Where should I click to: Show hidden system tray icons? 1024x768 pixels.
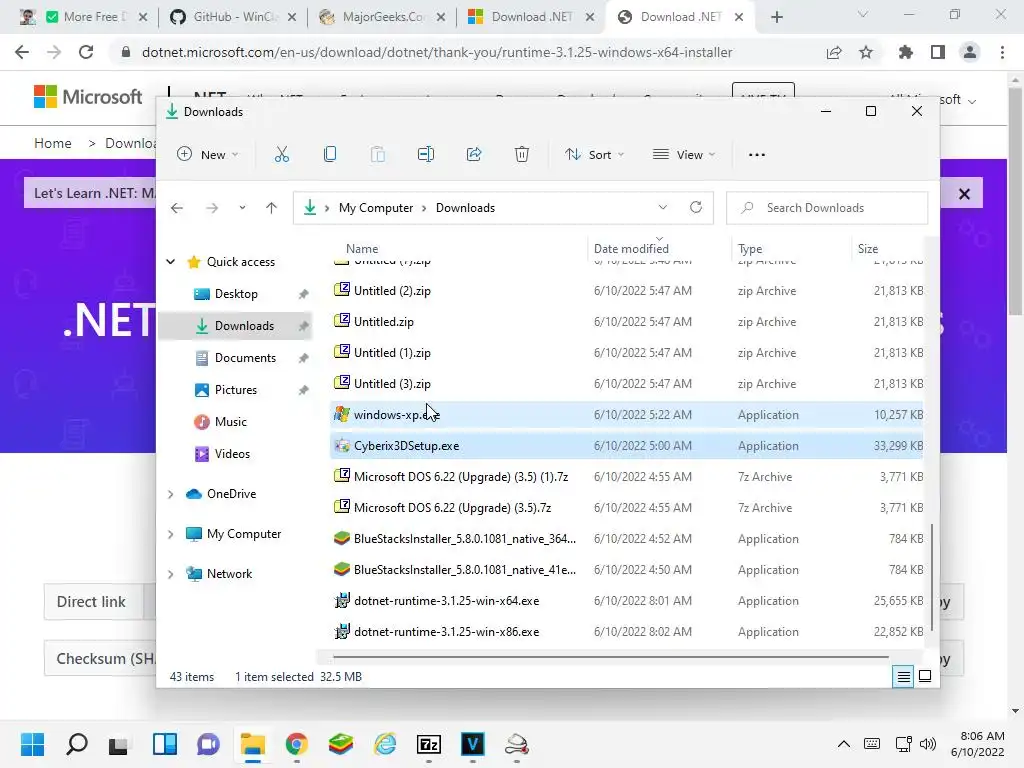tap(844, 744)
